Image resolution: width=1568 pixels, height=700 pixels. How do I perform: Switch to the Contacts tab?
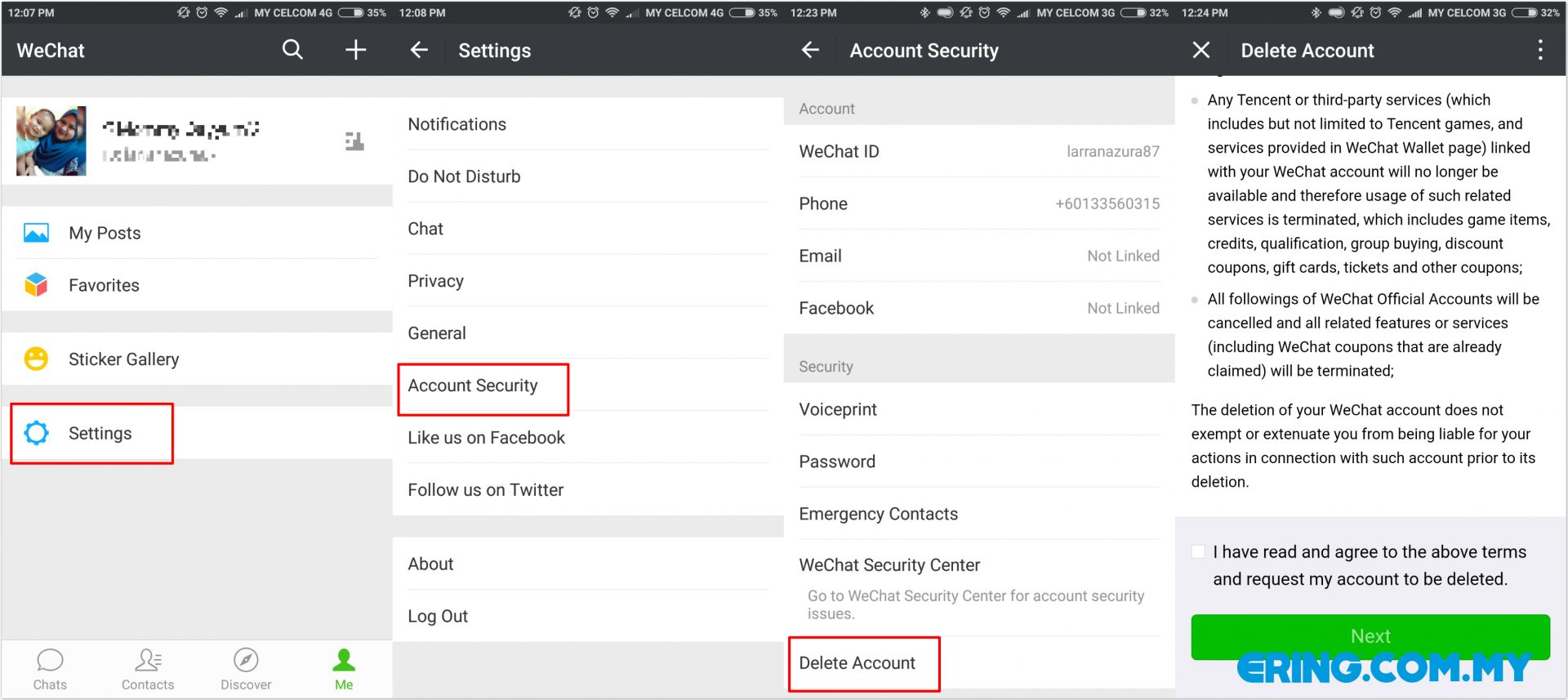coord(148,669)
